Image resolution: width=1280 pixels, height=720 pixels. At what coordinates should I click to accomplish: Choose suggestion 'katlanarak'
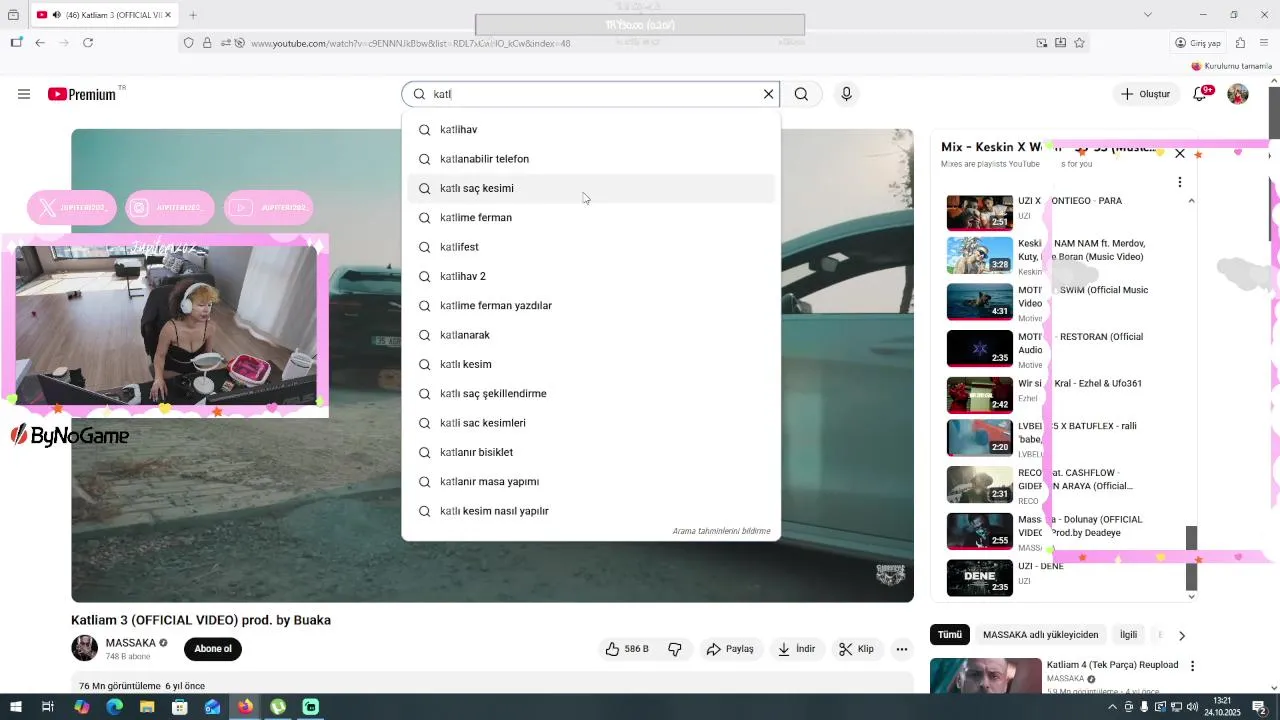pos(591,335)
